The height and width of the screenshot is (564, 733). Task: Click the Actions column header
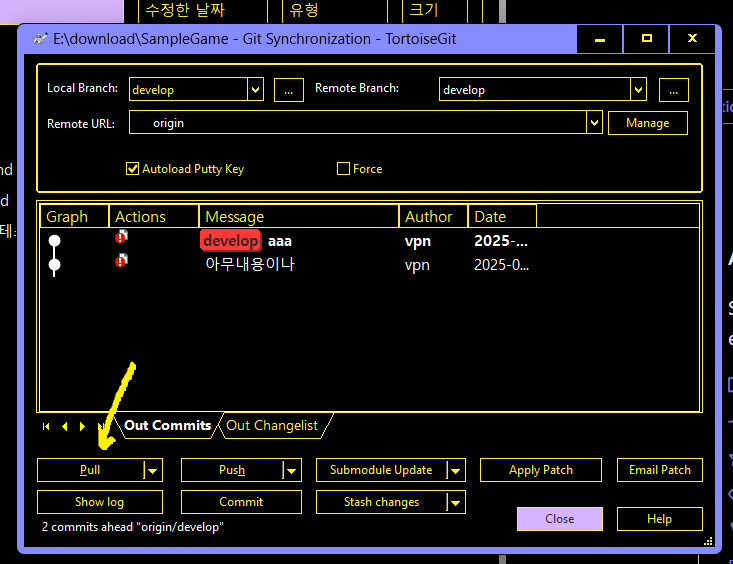tap(154, 217)
